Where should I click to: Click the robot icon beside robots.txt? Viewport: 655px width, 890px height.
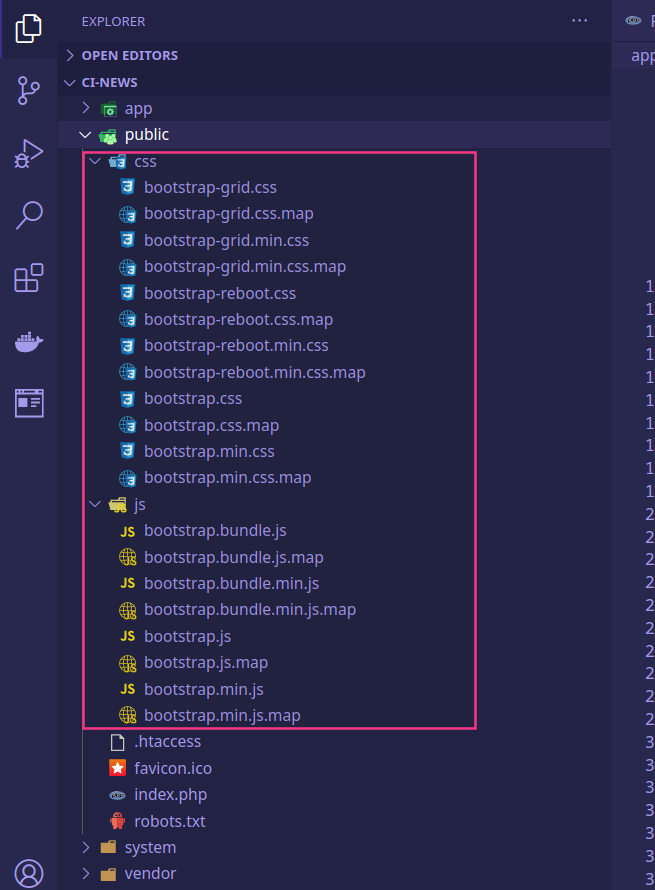pyautogui.click(x=117, y=821)
